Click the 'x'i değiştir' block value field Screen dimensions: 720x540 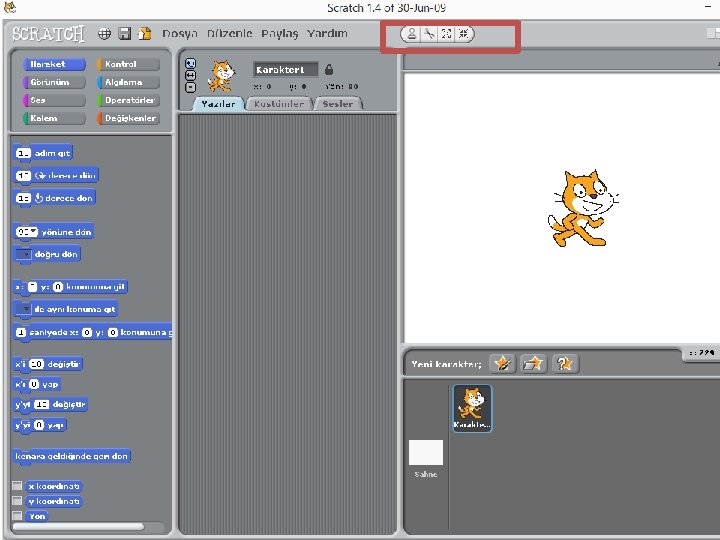pos(36,364)
